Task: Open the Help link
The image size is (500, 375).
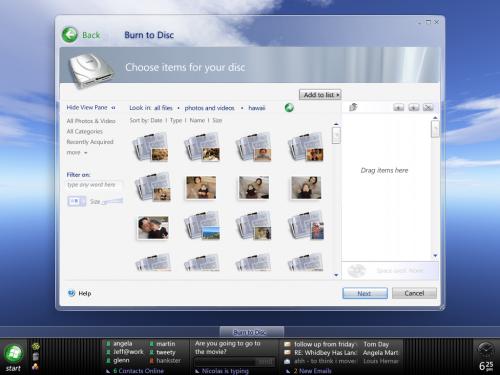Action: click(x=85, y=293)
